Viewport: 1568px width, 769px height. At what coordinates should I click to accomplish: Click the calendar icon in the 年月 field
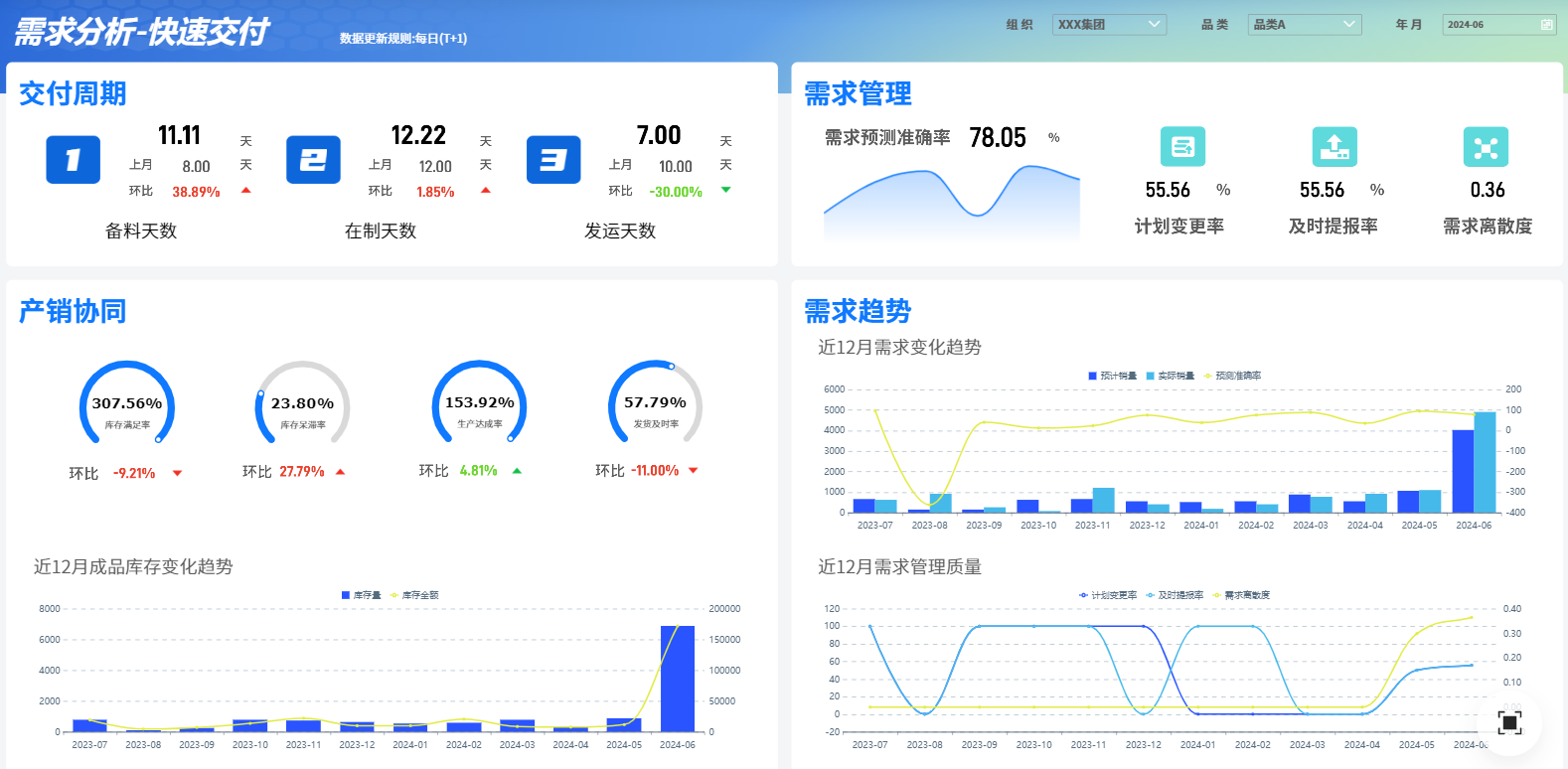[x=1547, y=25]
